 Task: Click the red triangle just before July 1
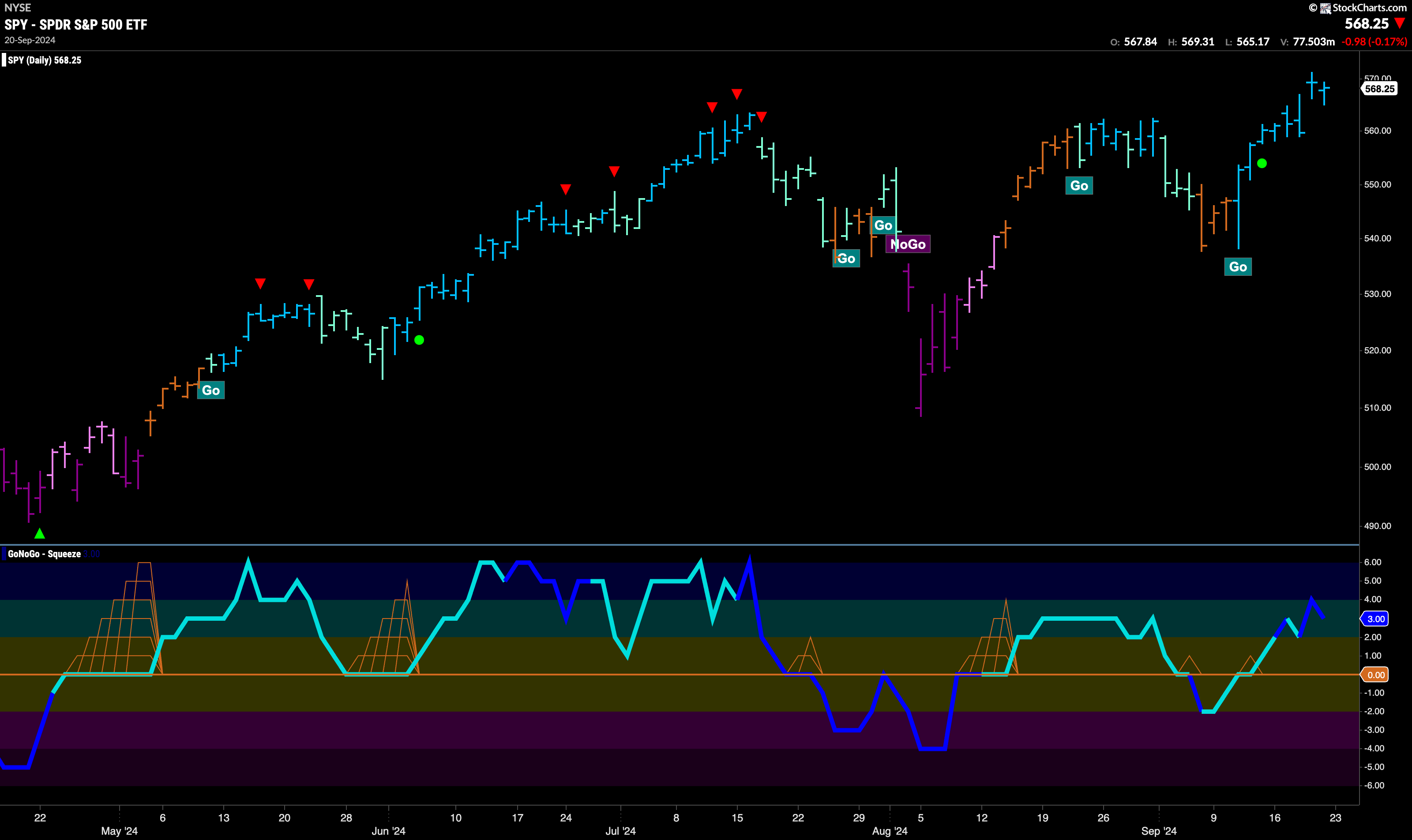[614, 171]
